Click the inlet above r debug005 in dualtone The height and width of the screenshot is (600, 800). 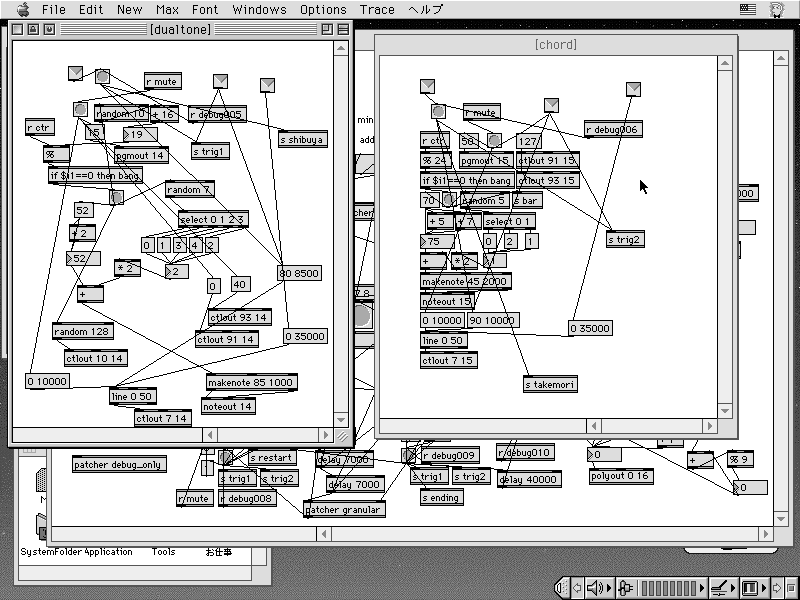(220, 81)
